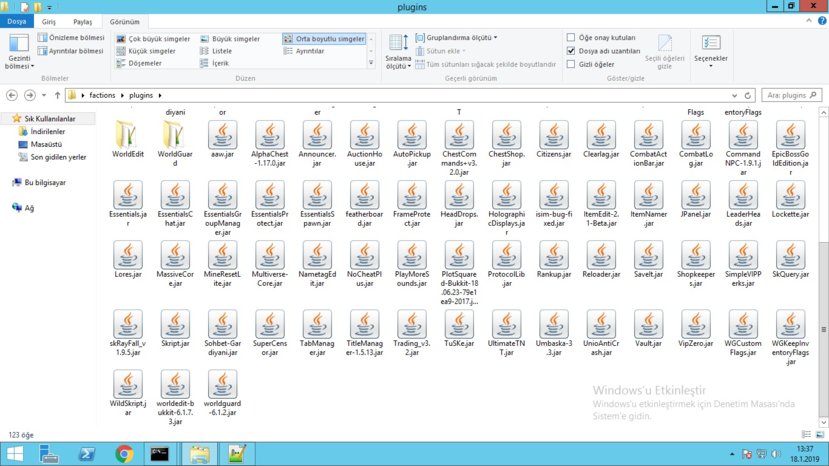Viewport: 829px width, 466px height.
Task: Select the VipZero.jar file icon
Action: point(696,324)
